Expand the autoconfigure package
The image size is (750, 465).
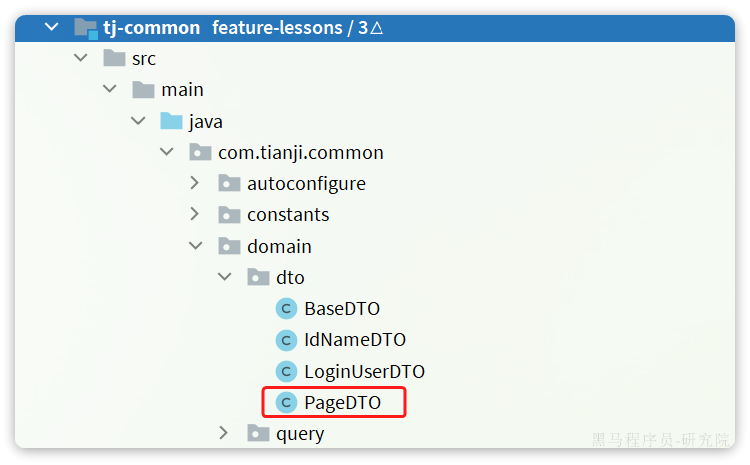194,183
